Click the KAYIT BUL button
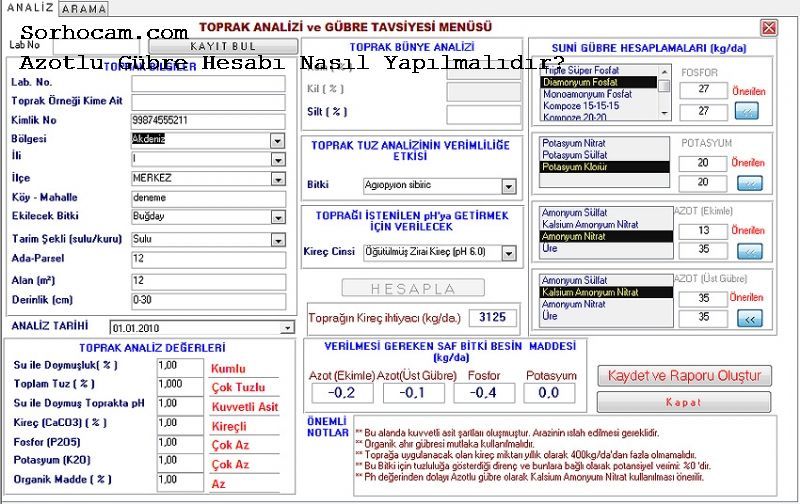 (x=222, y=47)
